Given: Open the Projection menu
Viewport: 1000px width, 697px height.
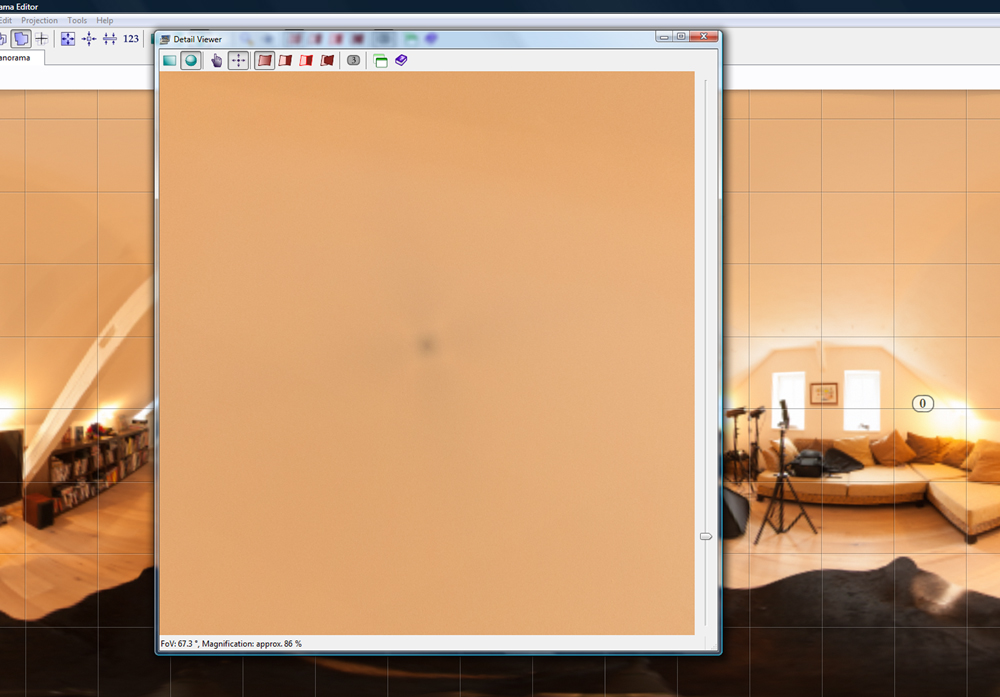Looking at the screenshot, I should 39,20.
